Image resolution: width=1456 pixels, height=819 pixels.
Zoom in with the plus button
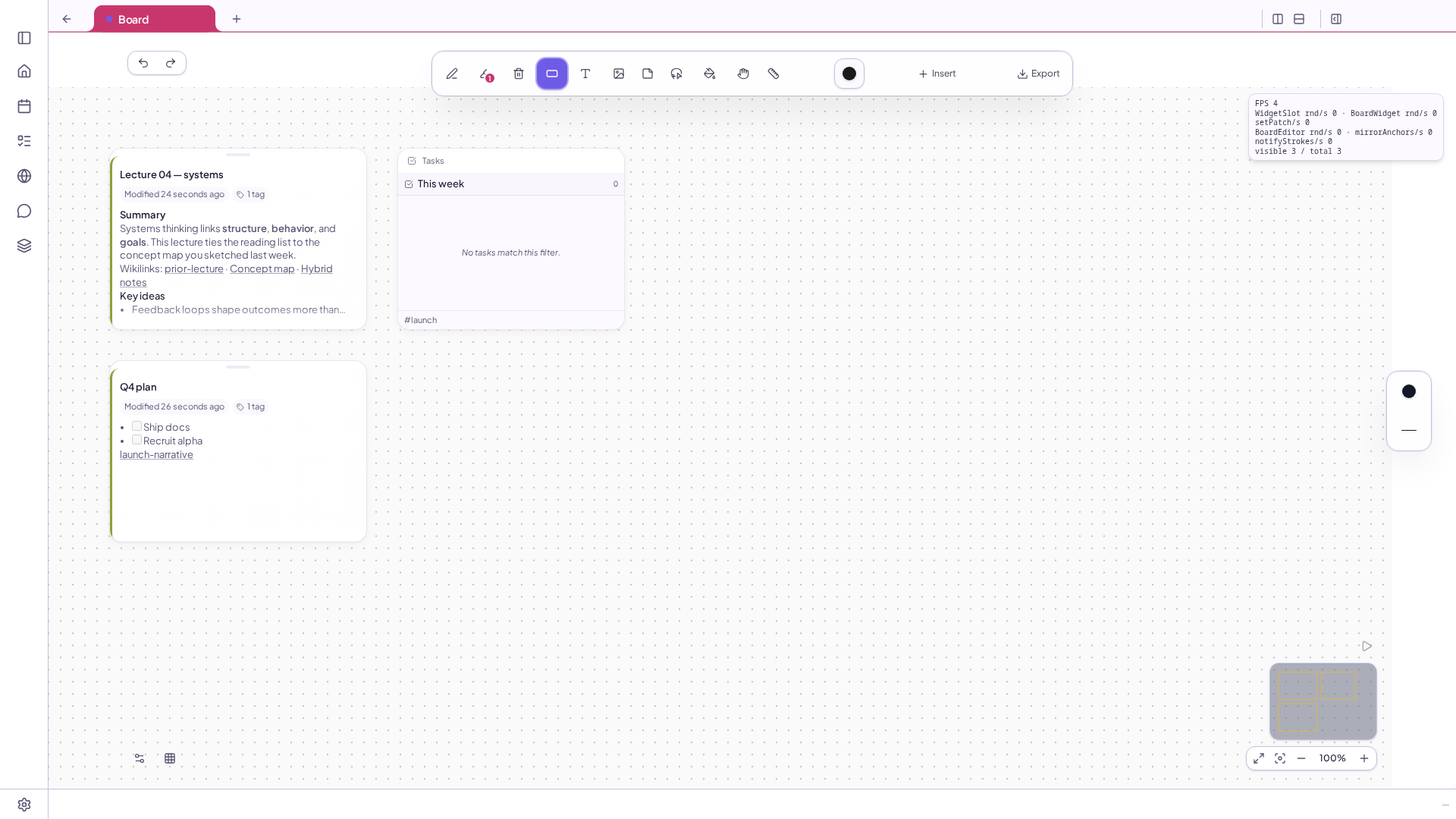click(1364, 758)
